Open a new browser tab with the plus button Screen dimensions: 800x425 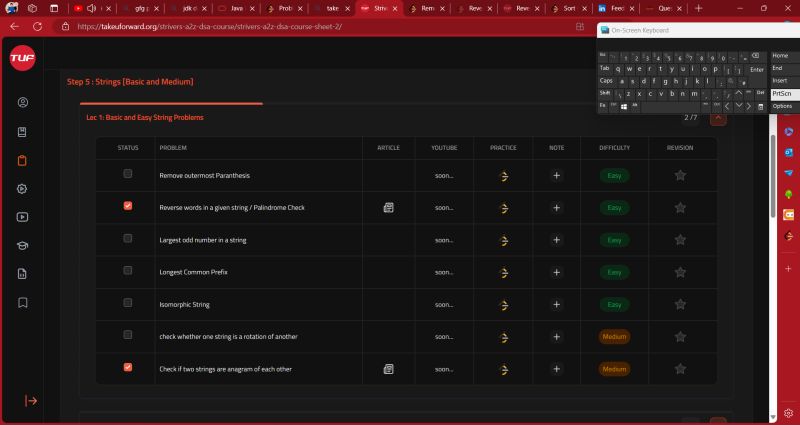698,8
